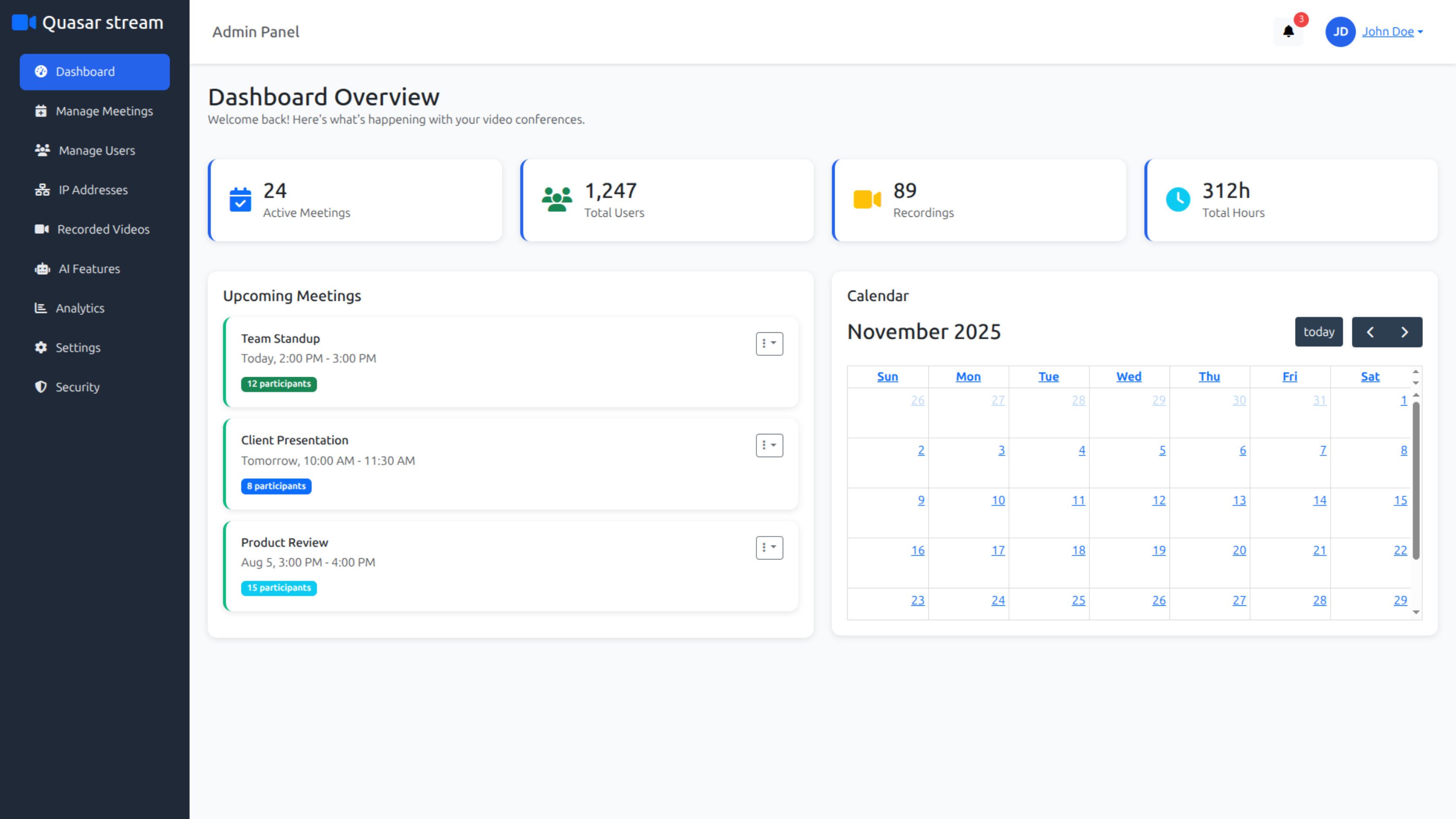This screenshot has height=819, width=1456.
Task: Click the Fri column header link
Action: click(1290, 377)
